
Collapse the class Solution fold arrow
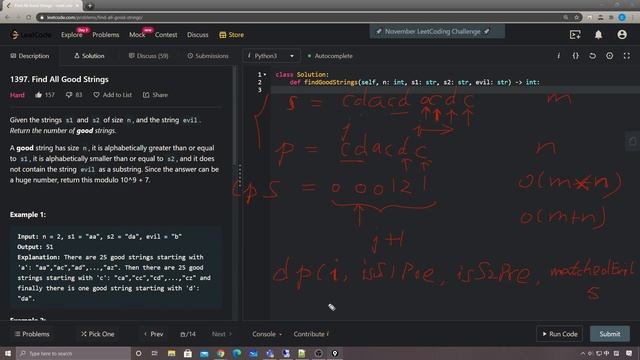point(265,75)
